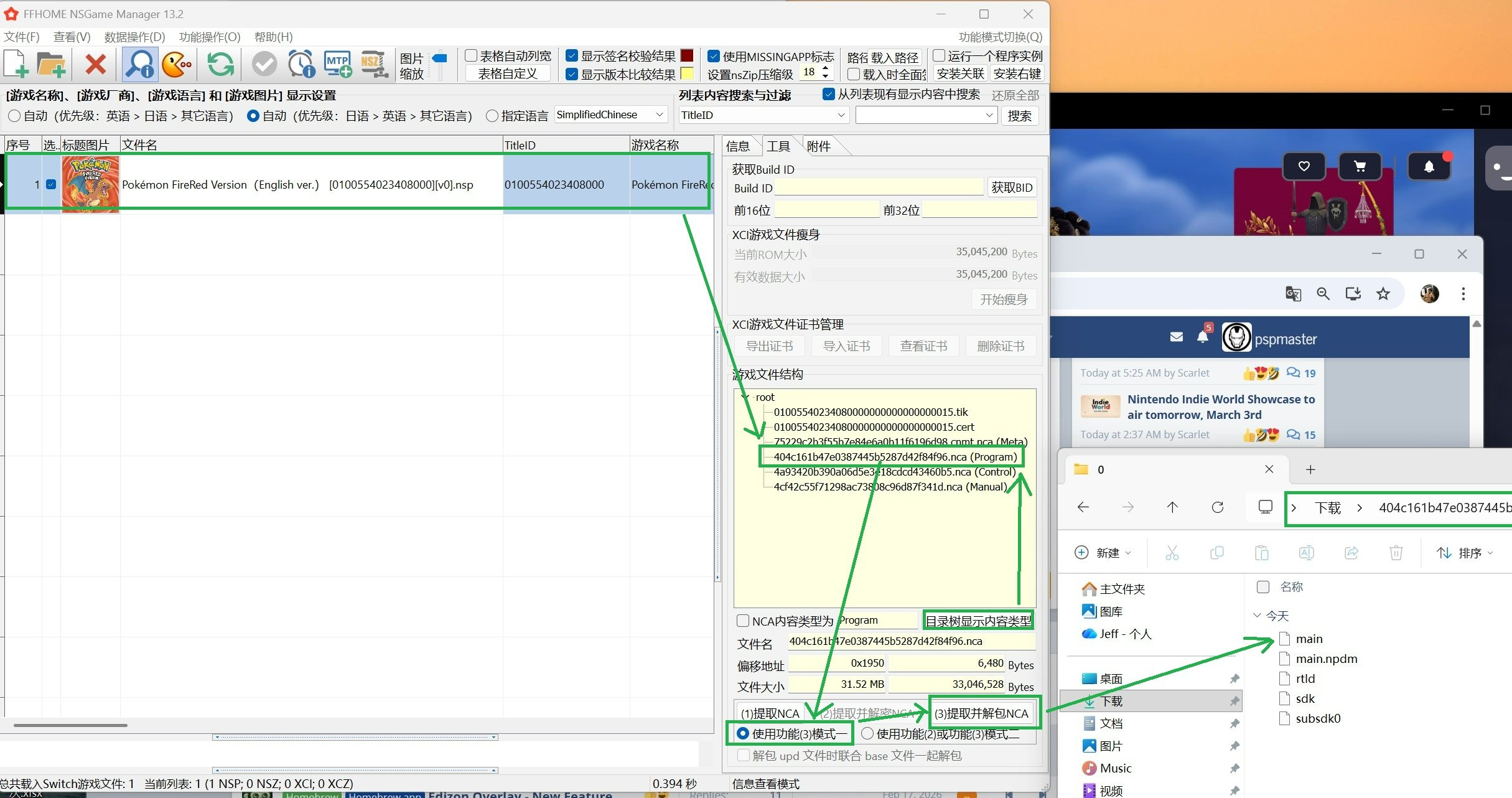The image size is (1512, 798).
Task: Click the browser install app icon
Action: pyautogui.click(x=1353, y=294)
